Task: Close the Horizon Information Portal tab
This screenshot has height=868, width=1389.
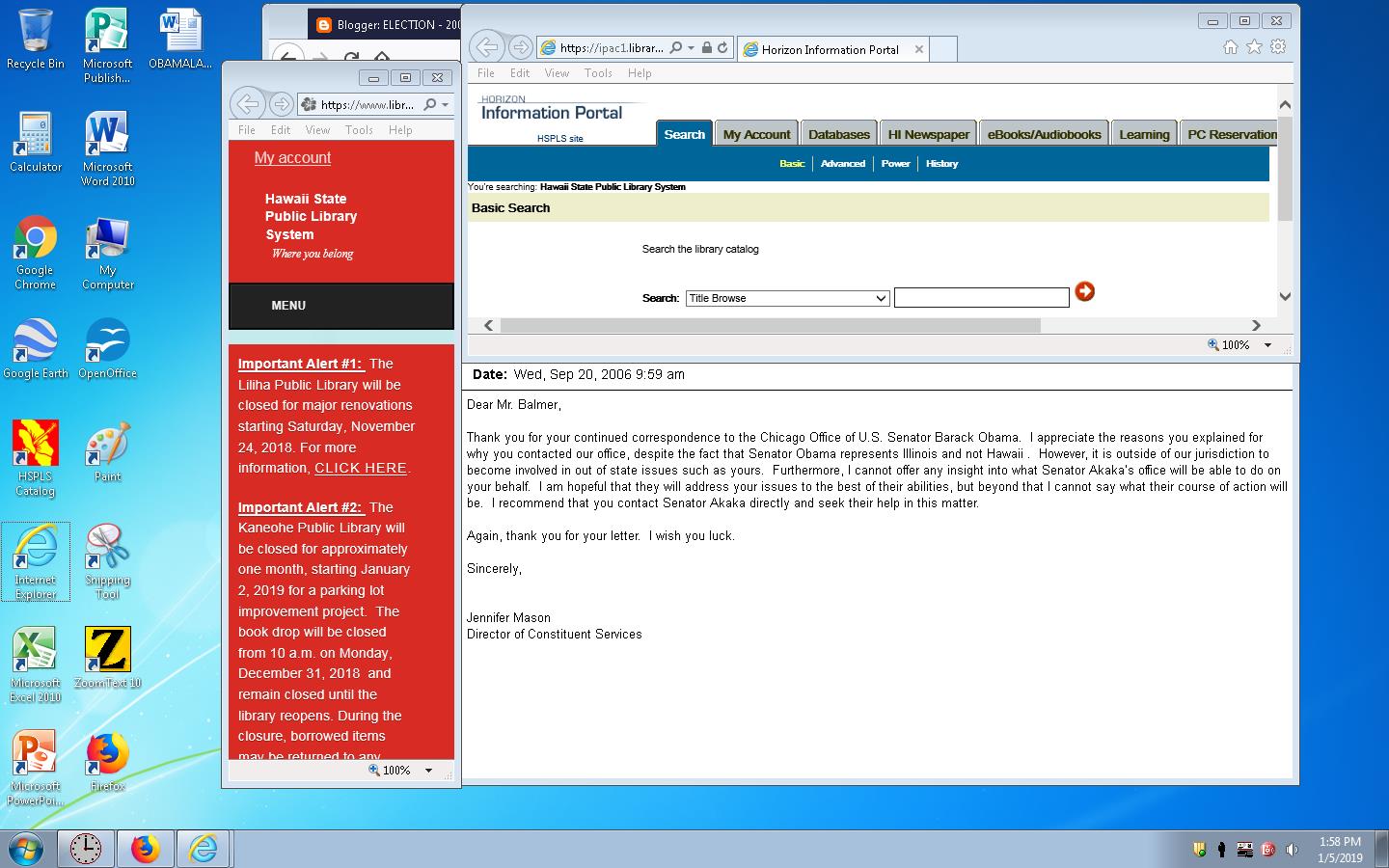Action: [x=919, y=49]
